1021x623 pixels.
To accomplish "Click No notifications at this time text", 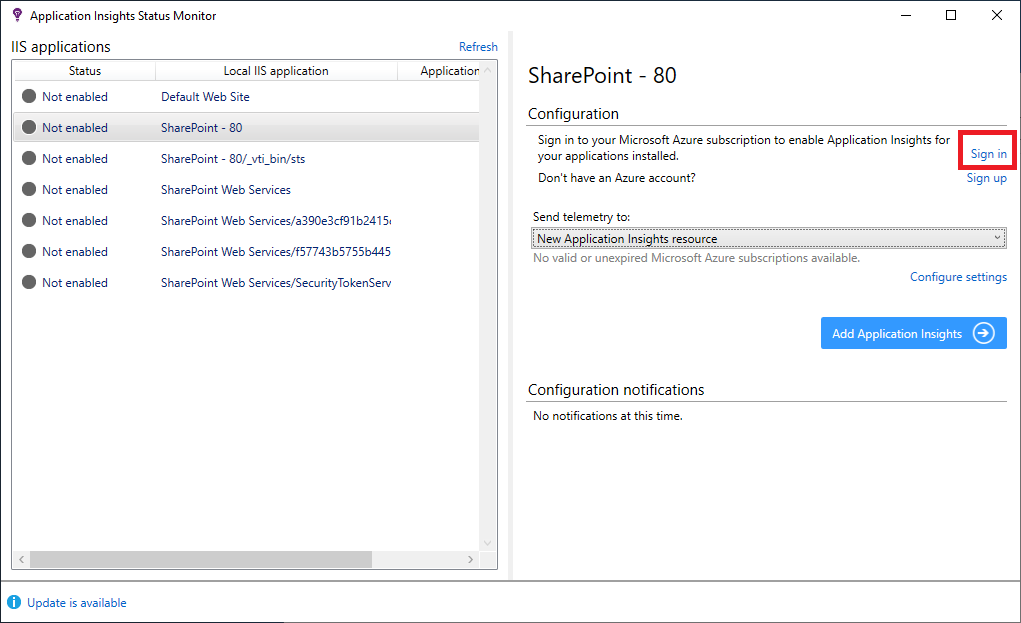I will click(608, 415).
